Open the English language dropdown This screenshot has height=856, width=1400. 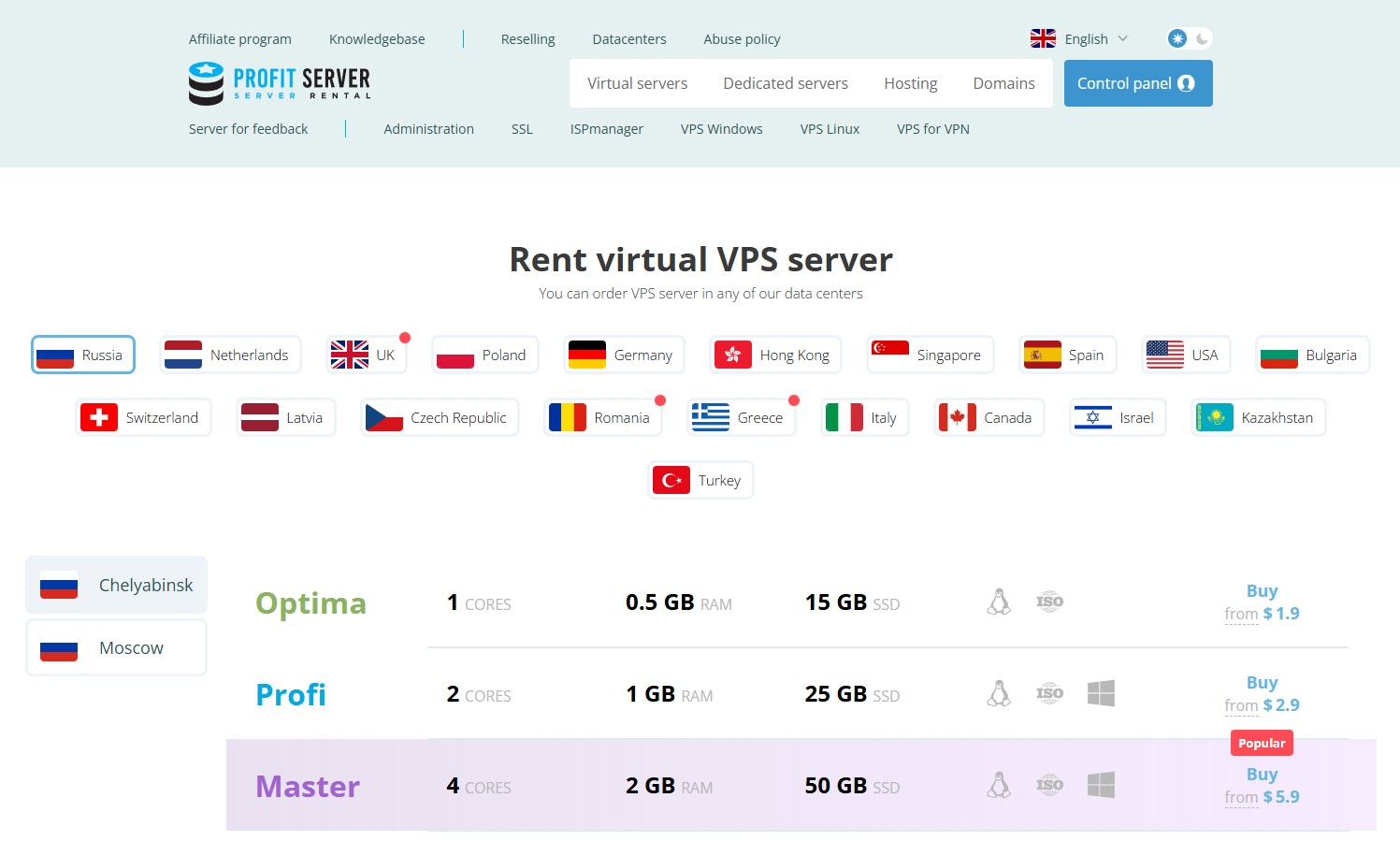click(x=1087, y=38)
